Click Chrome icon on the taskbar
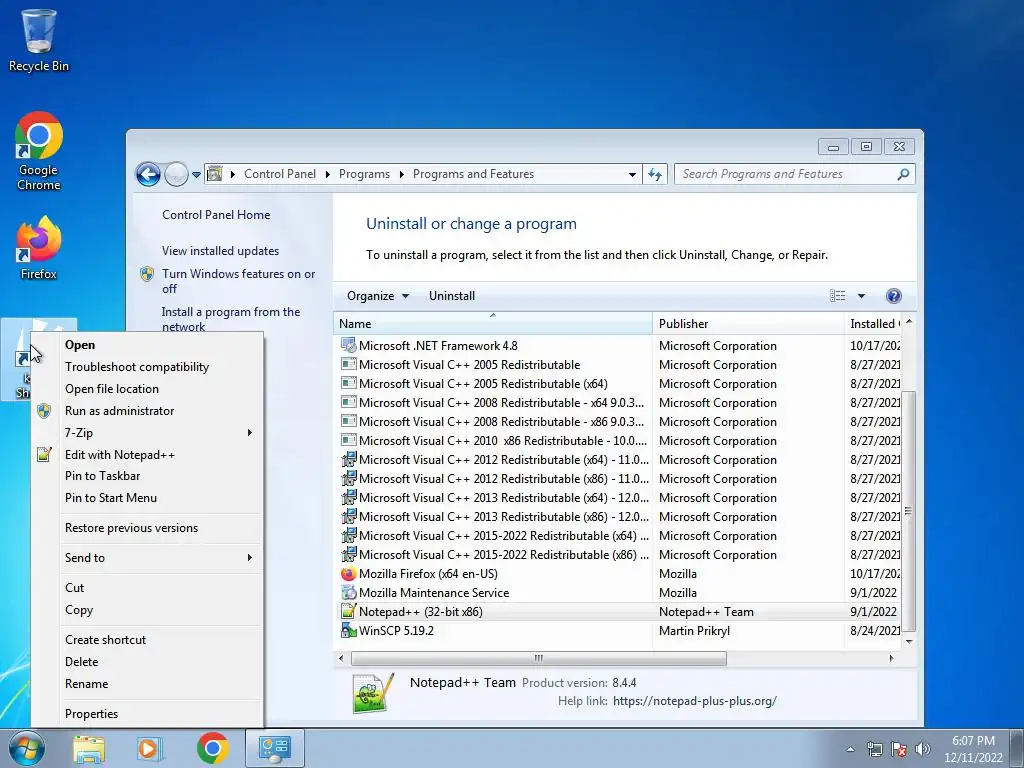This screenshot has height=768, width=1024. click(x=212, y=748)
